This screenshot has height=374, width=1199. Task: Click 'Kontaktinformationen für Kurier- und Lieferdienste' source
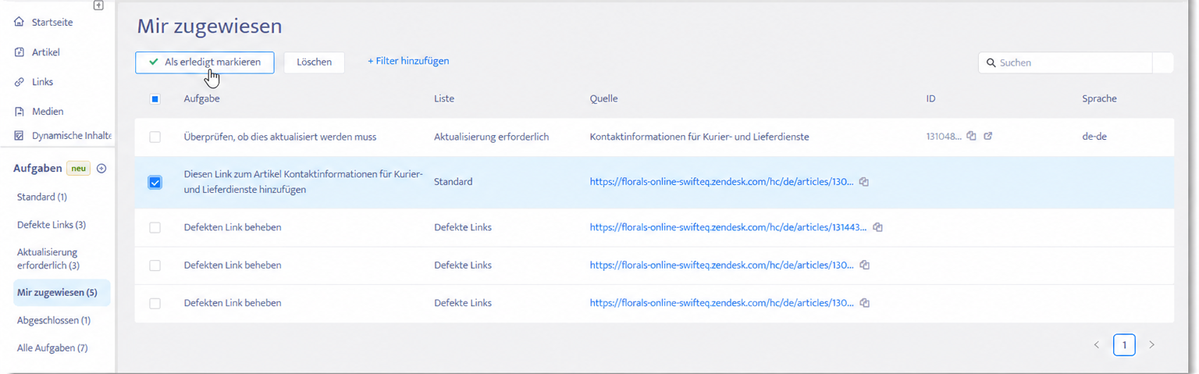click(700, 137)
